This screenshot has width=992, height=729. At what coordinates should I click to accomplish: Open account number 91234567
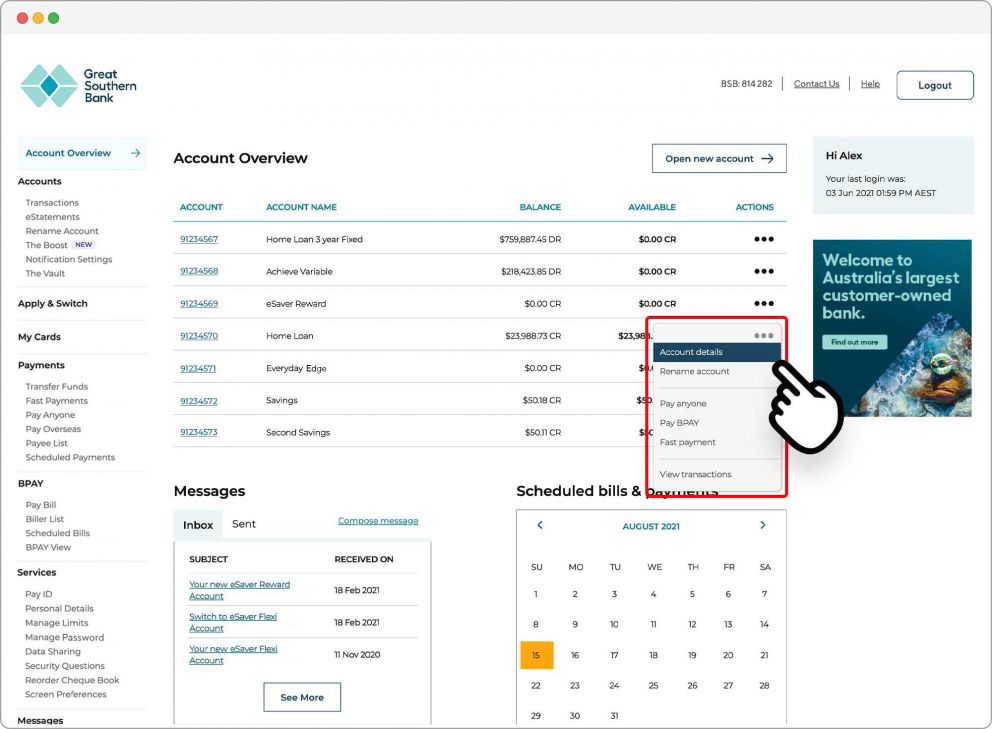coord(199,239)
